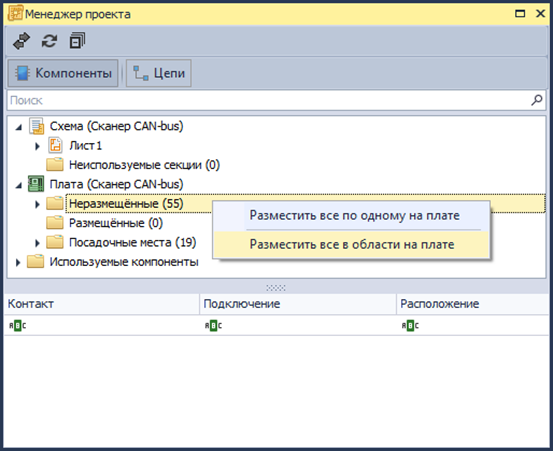This screenshot has height=451, width=553.
Task: Click the filter icon under Контакт column
Action: (x=17, y=325)
